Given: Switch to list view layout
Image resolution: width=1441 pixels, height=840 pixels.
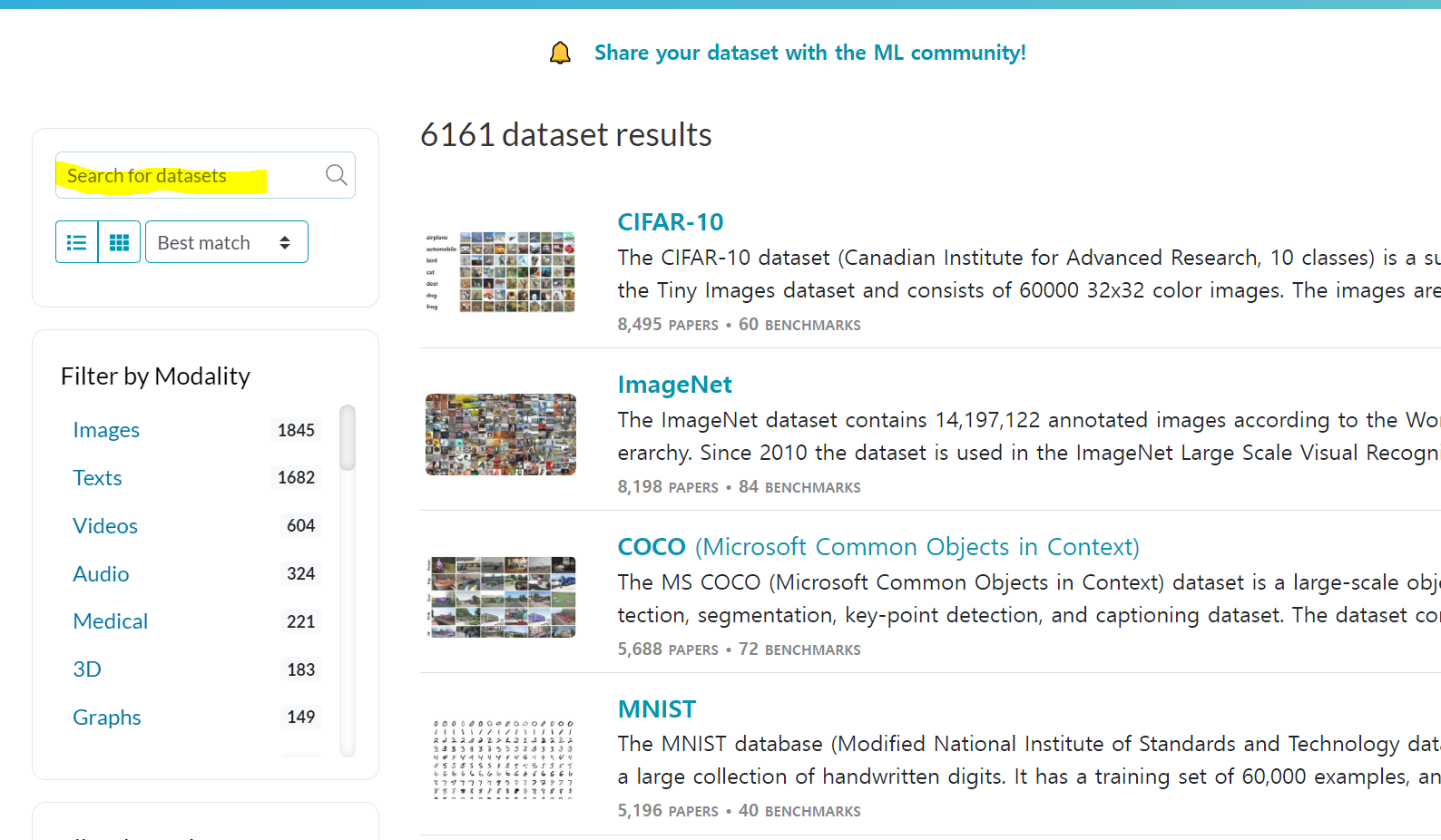Looking at the screenshot, I should point(77,242).
